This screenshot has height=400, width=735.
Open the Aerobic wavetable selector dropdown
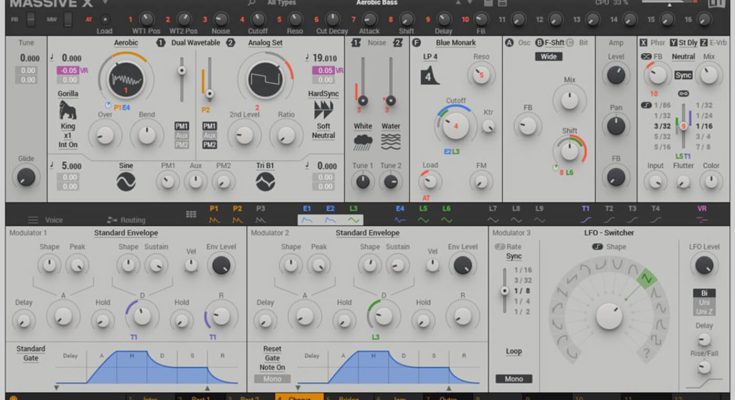(x=126, y=44)
